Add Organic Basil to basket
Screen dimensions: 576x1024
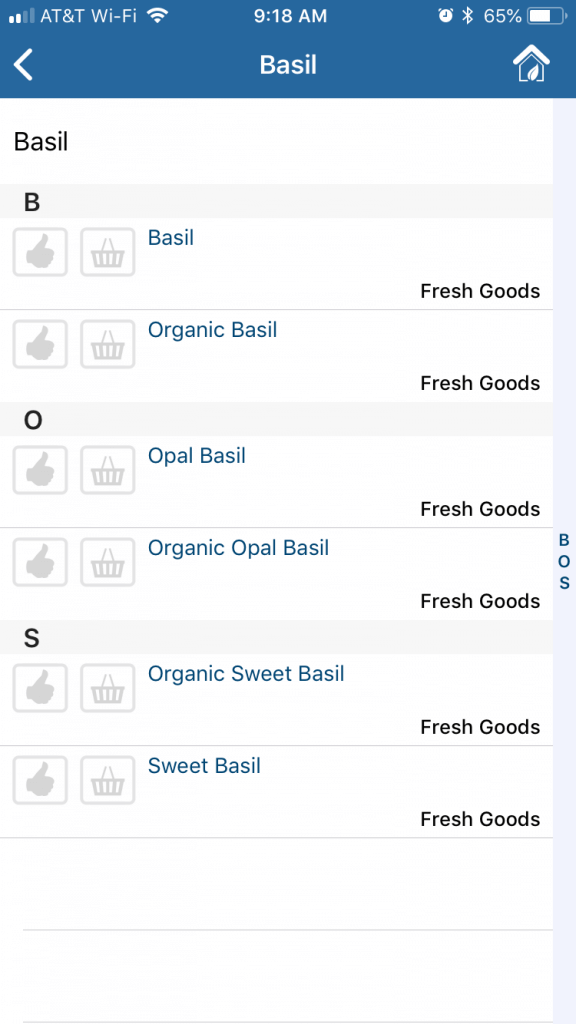[108, 344]
